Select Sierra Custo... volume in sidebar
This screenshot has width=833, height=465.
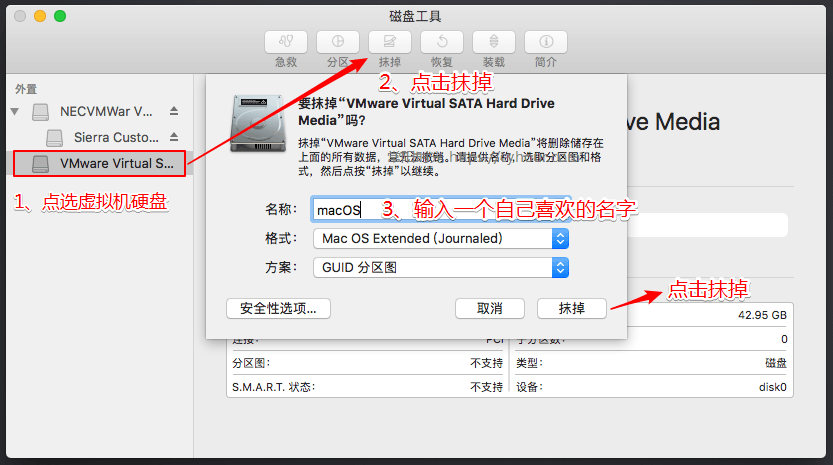click(100, 138)
